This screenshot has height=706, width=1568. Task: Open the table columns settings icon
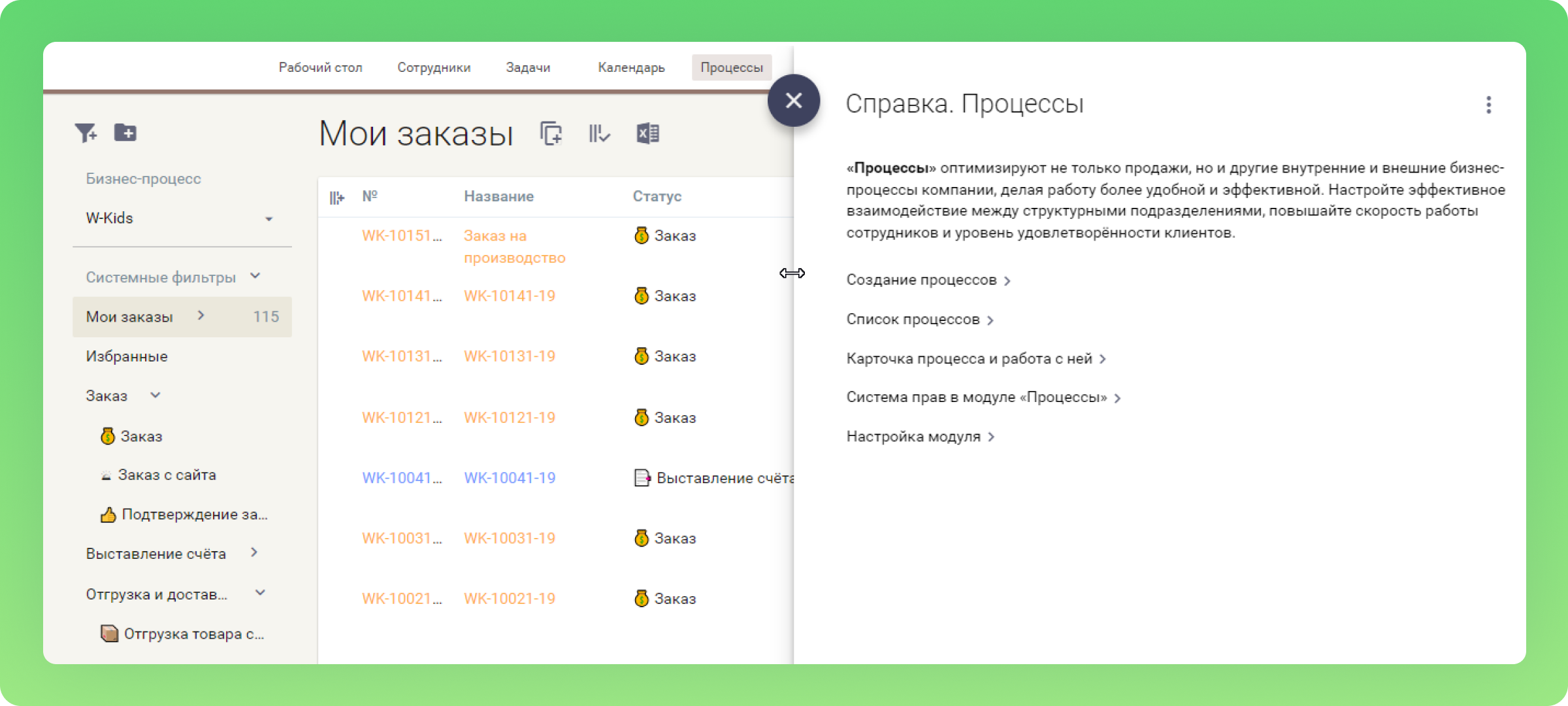(x=336, y=197)
